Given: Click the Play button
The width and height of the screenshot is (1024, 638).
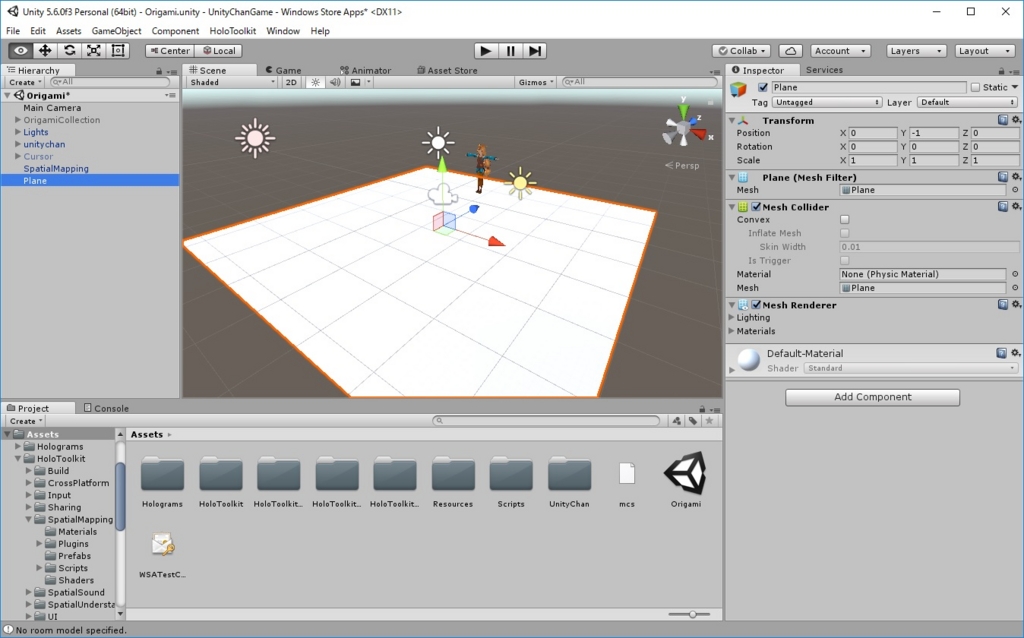Looking at the screenshot, I should point(485,50).
